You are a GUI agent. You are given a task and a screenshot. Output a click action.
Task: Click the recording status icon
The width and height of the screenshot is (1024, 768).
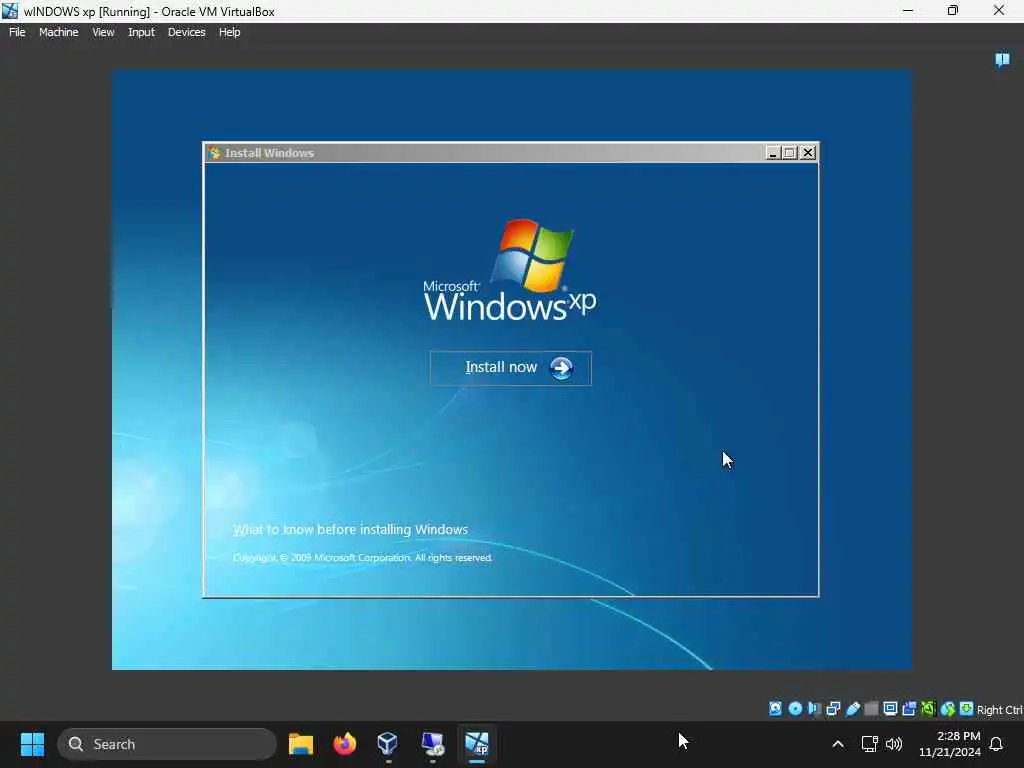(x=909, y=709)
